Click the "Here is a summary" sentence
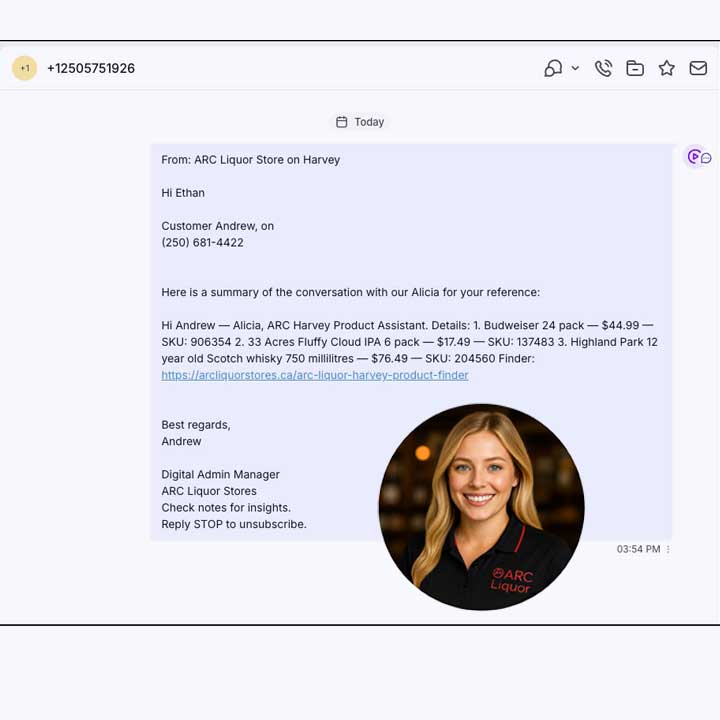Screen dimensions: 720x720 click(x=350, y=292)
